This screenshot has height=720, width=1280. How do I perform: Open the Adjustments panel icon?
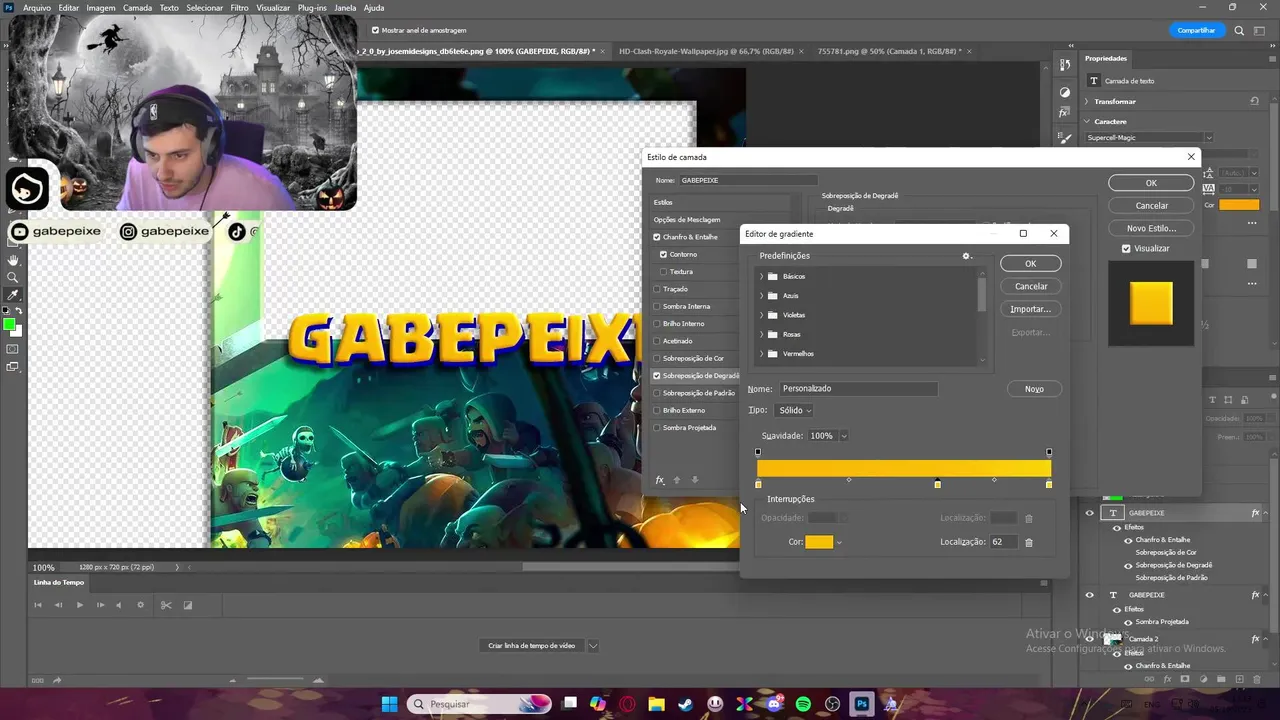[1065, 92]
